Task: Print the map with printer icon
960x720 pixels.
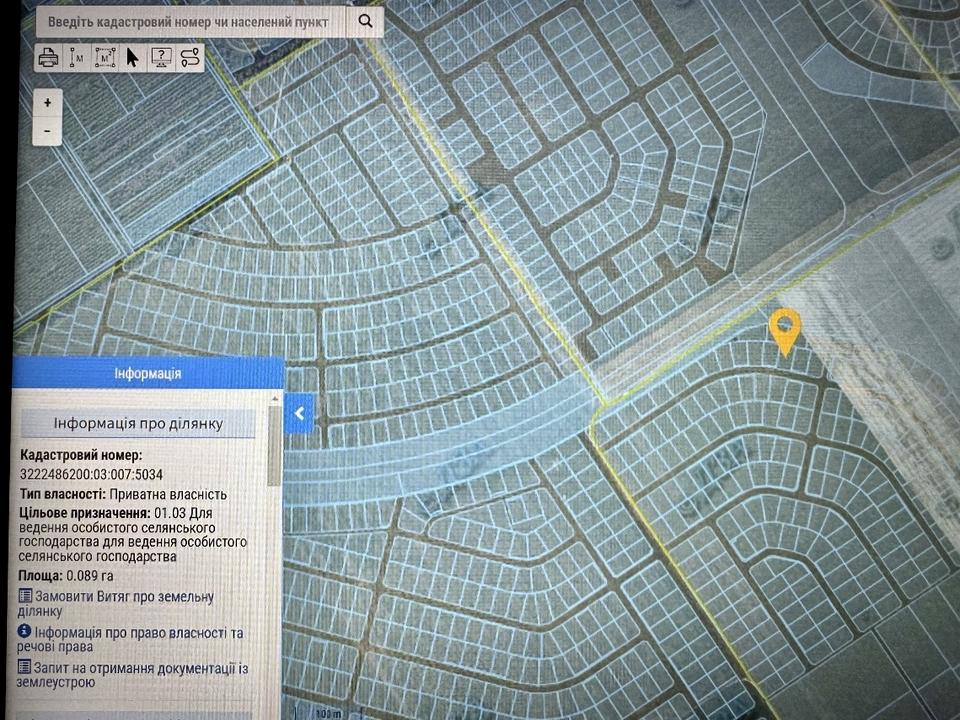Action: pos(48,58)
